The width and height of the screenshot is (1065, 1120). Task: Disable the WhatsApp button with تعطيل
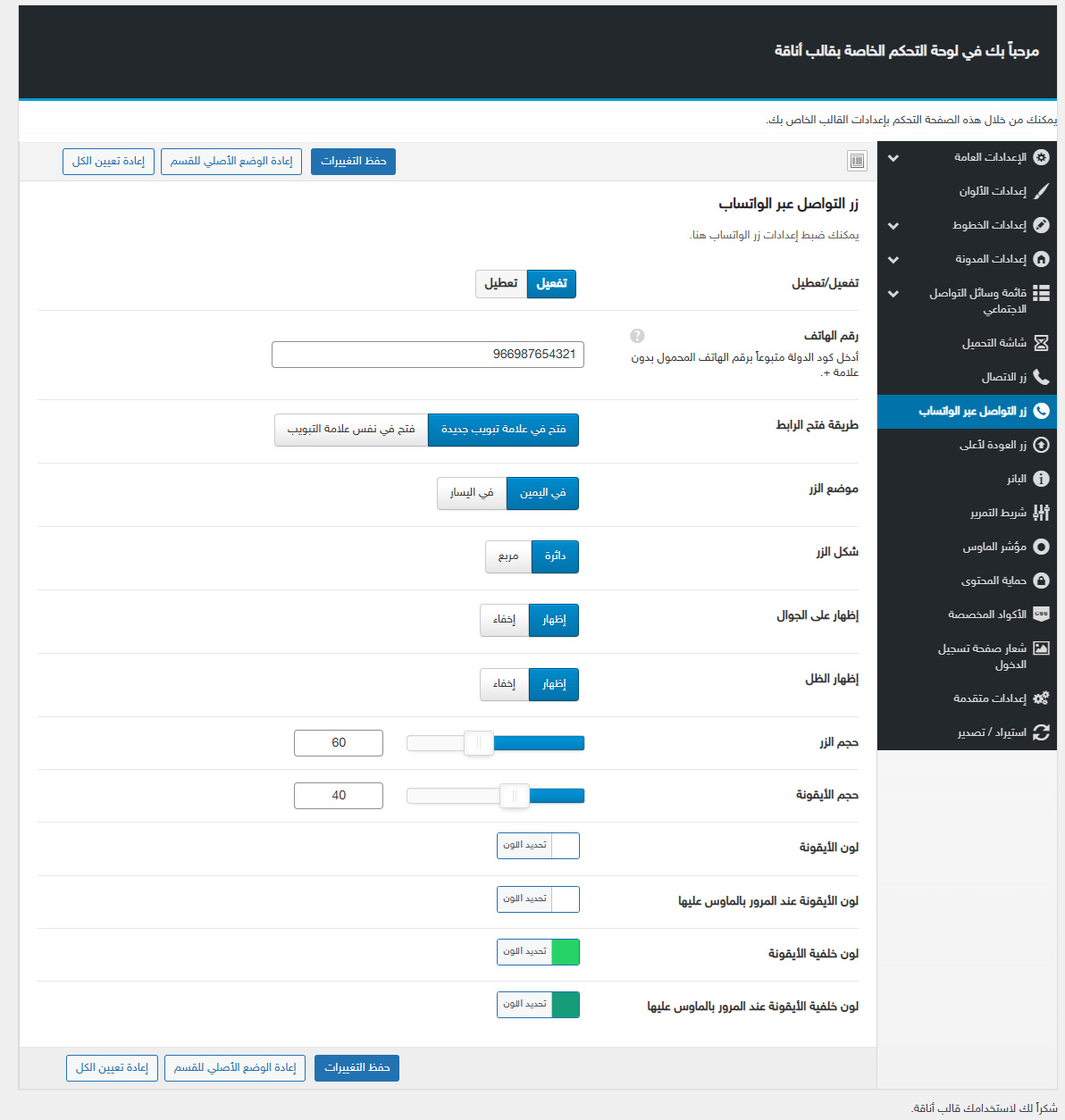(501, 284)
